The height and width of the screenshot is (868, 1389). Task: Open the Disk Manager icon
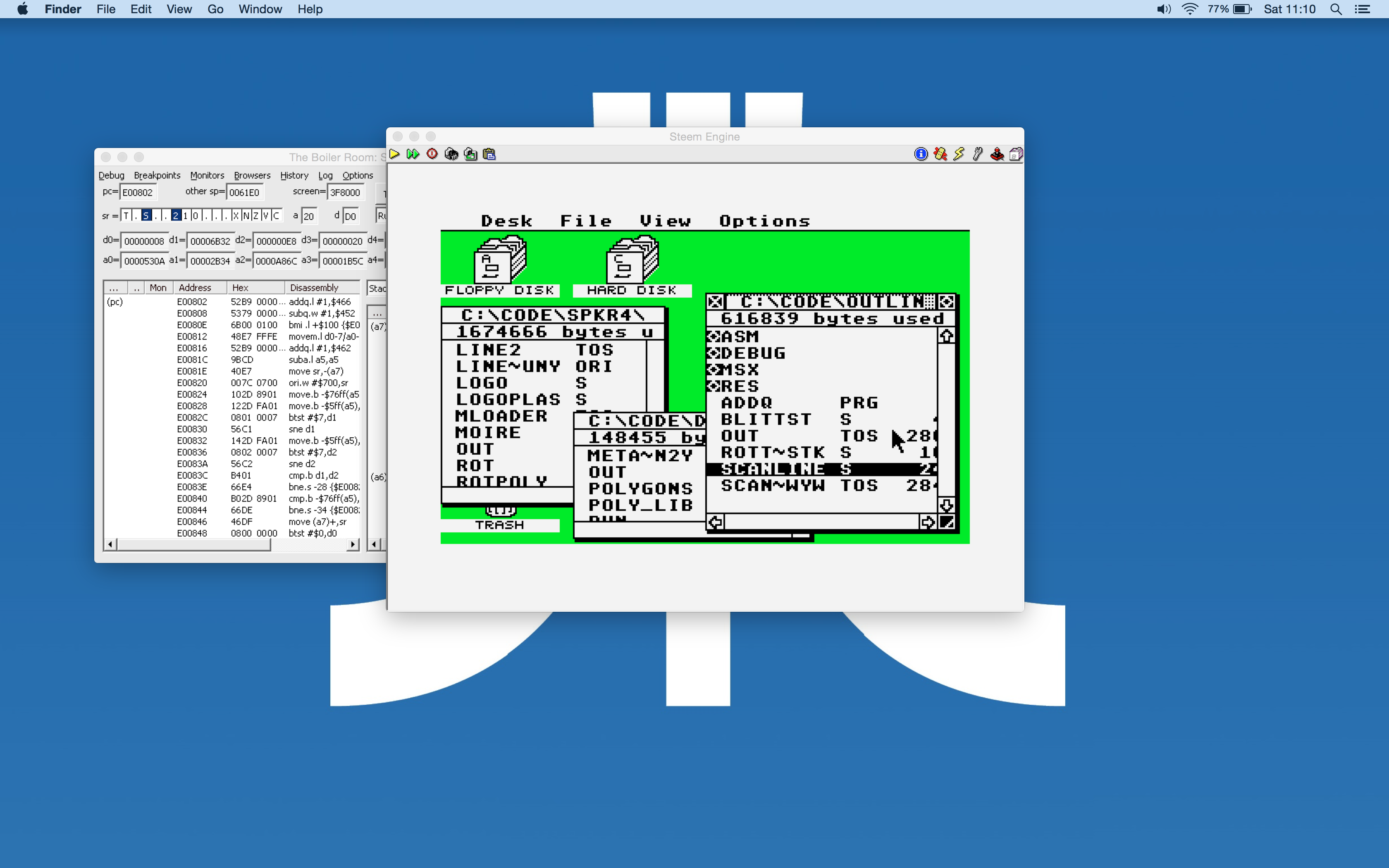(1016, 154)
